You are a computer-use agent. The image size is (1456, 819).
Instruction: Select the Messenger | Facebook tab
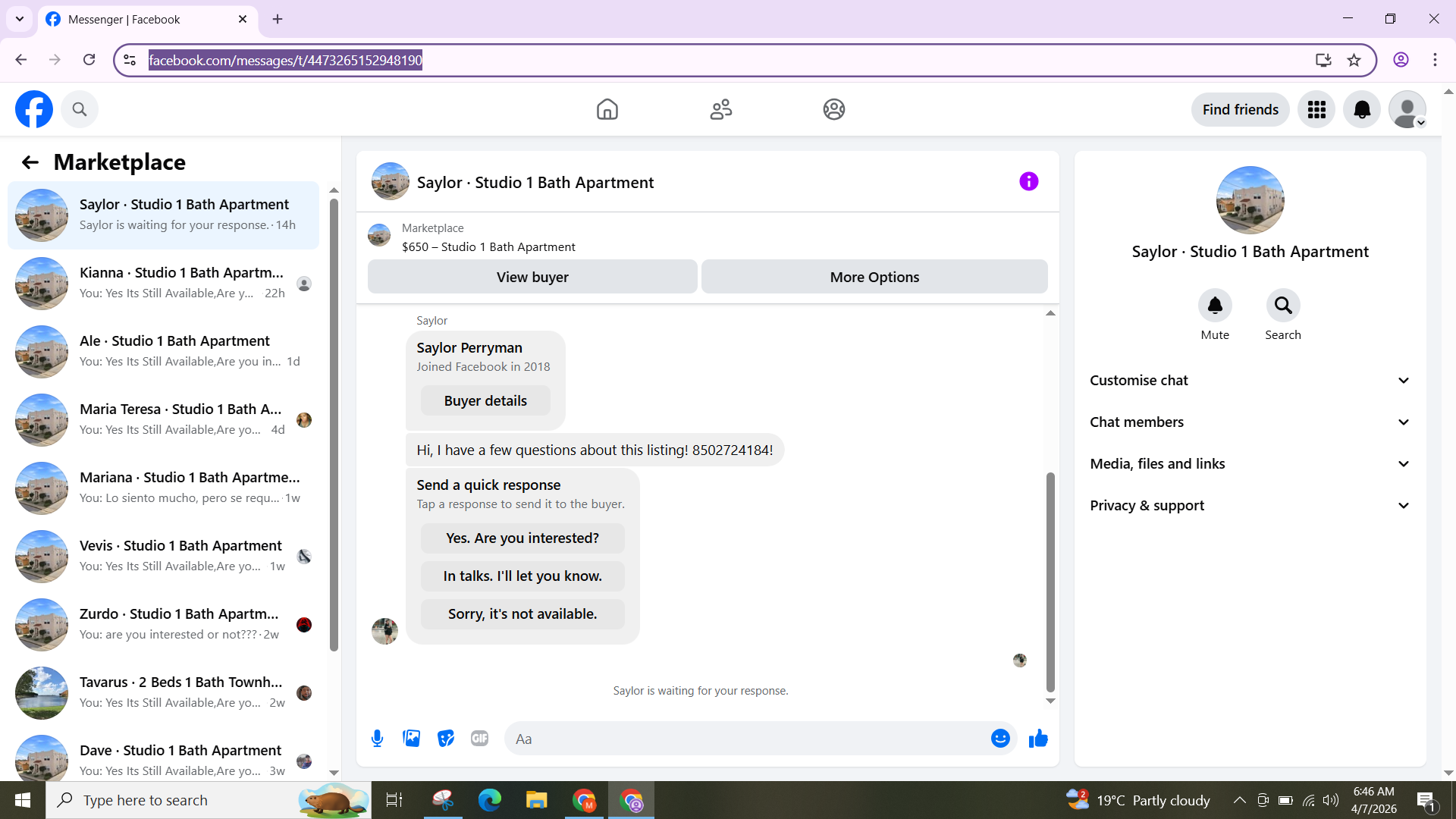148,19
